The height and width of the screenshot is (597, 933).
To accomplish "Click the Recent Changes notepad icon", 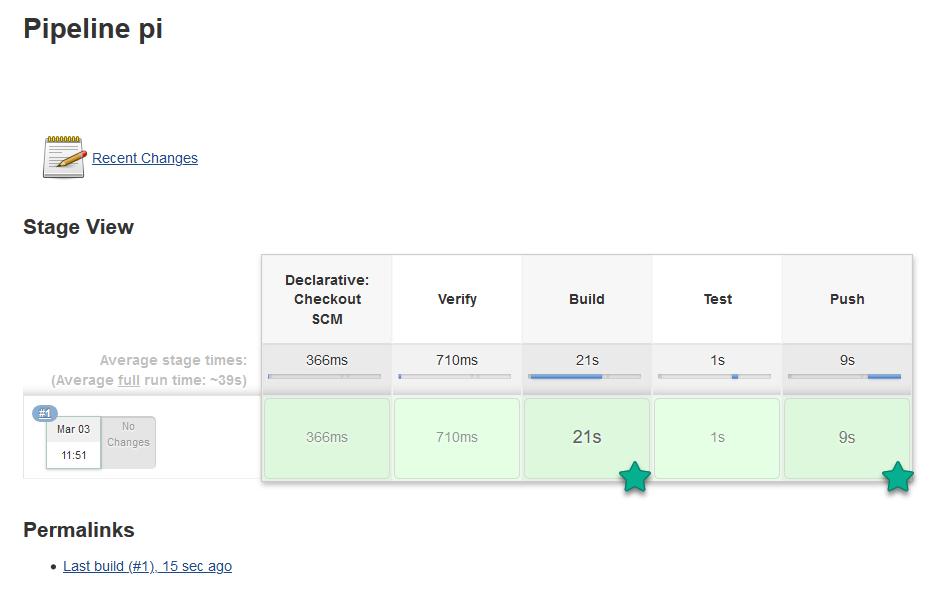I will click(x=64, y=157).
